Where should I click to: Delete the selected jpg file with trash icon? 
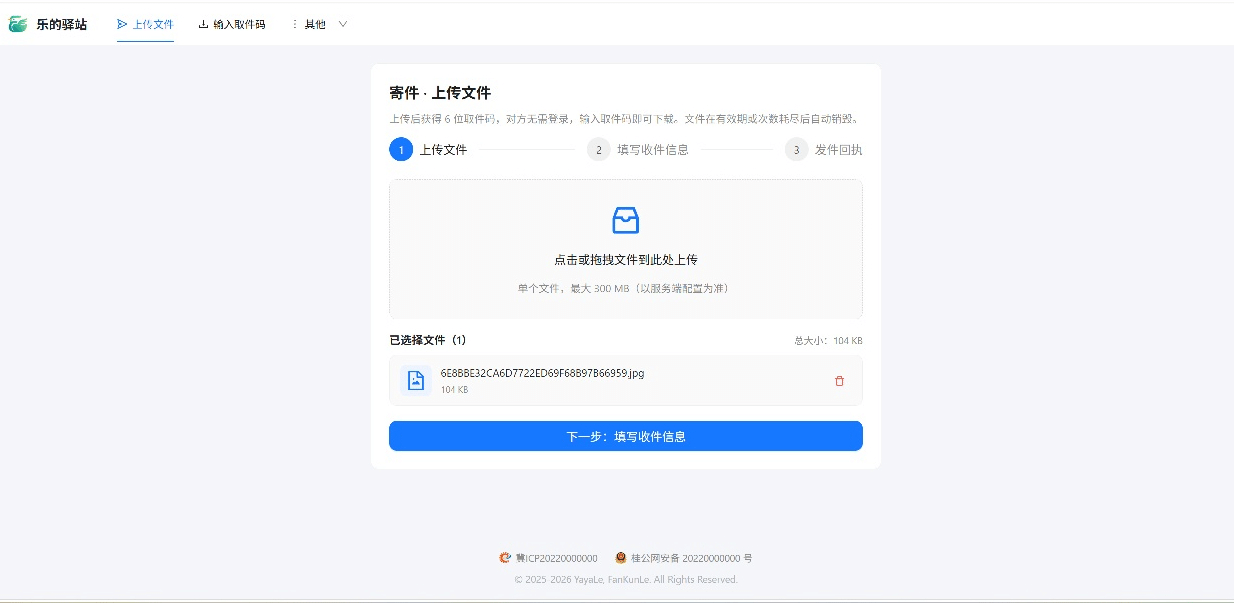pos(839,381)
